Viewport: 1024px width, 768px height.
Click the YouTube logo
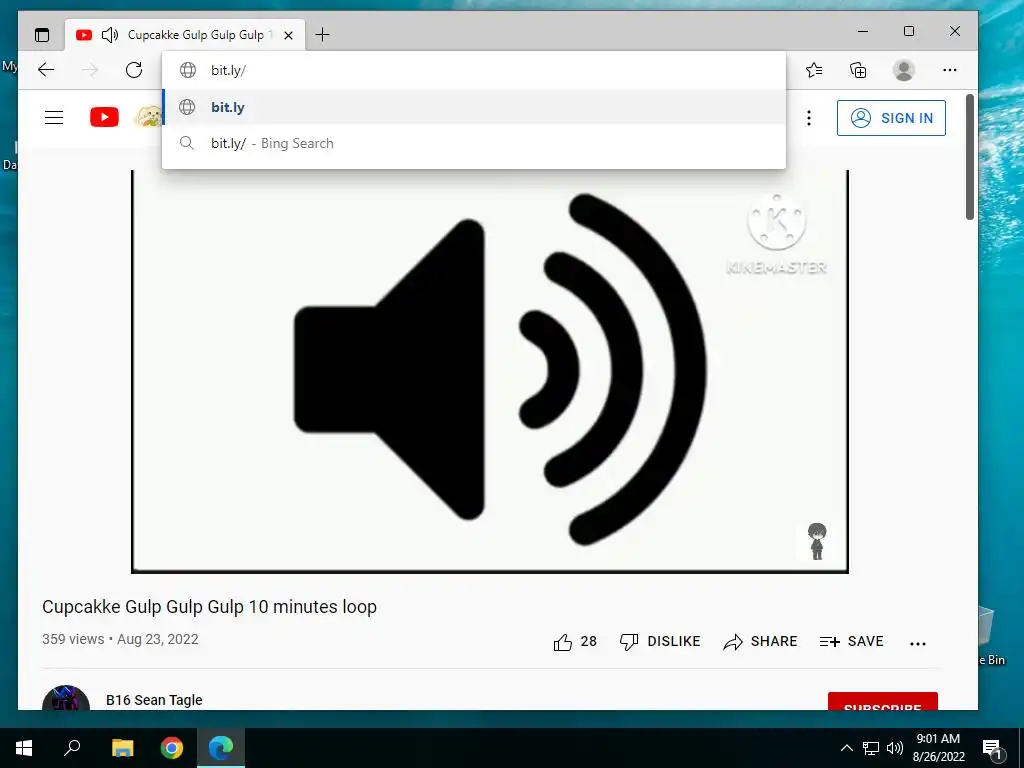point(104,118)
